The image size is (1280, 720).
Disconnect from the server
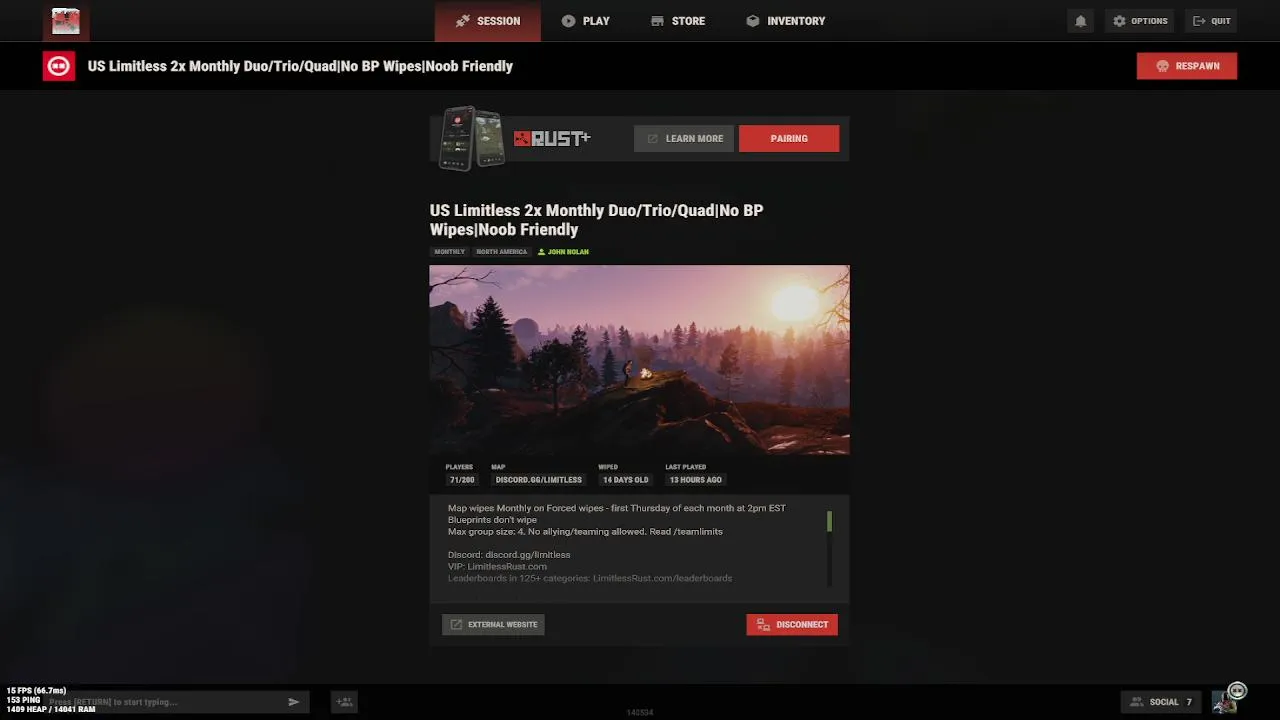(x=792, y=625)
